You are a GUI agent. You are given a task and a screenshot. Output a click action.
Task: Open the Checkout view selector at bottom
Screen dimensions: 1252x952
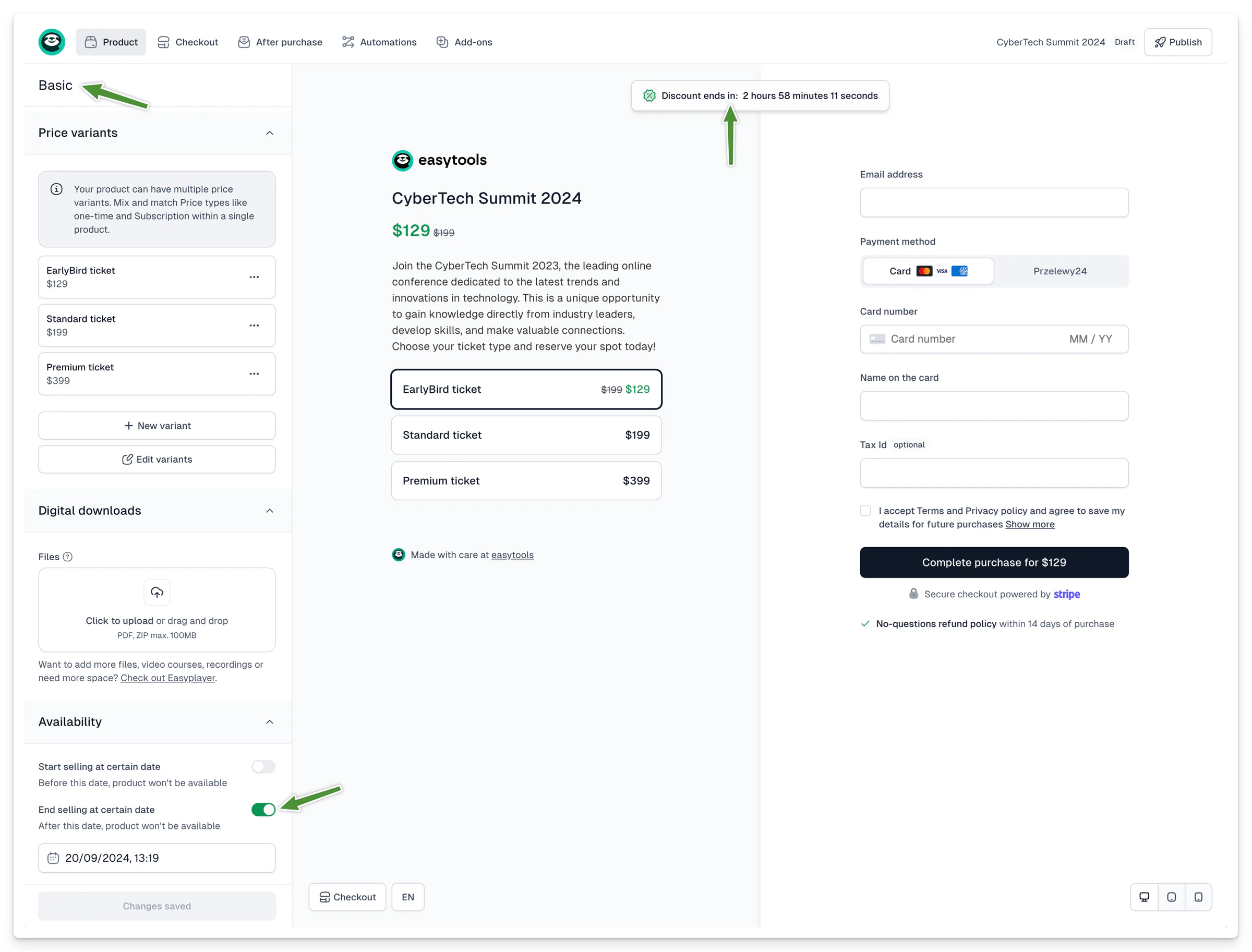tap(347, 897)
